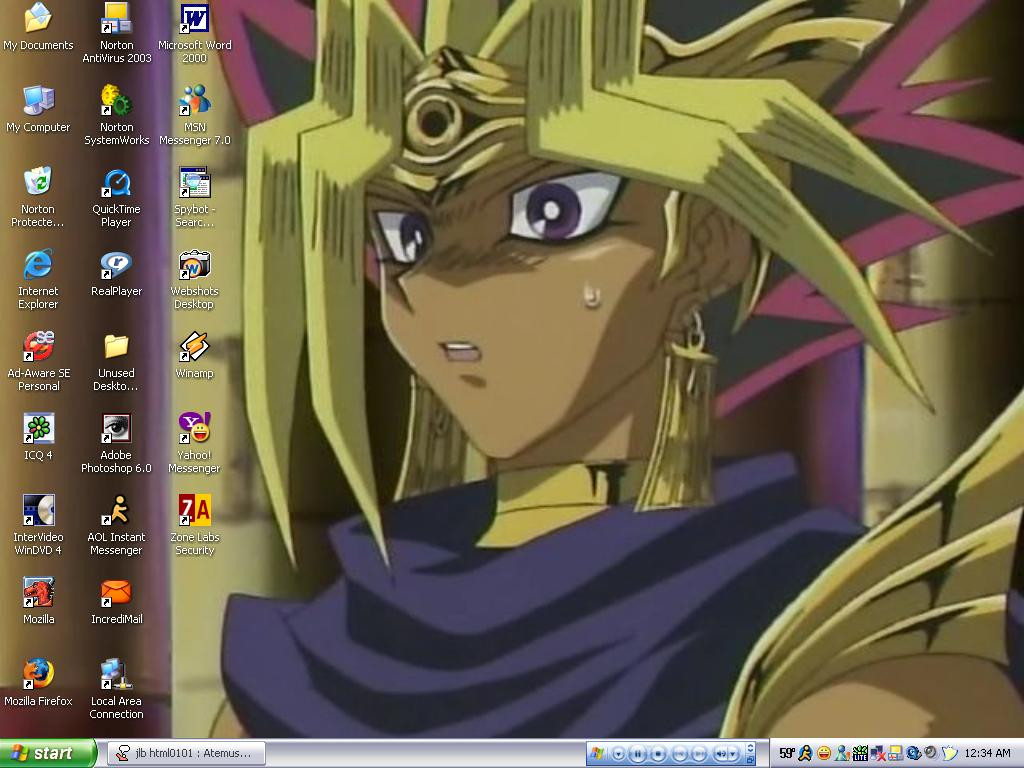This screenshot has width=1024, height=768.
Task: Open the QuickTime tray icon
Action: [x=914, y=752]
